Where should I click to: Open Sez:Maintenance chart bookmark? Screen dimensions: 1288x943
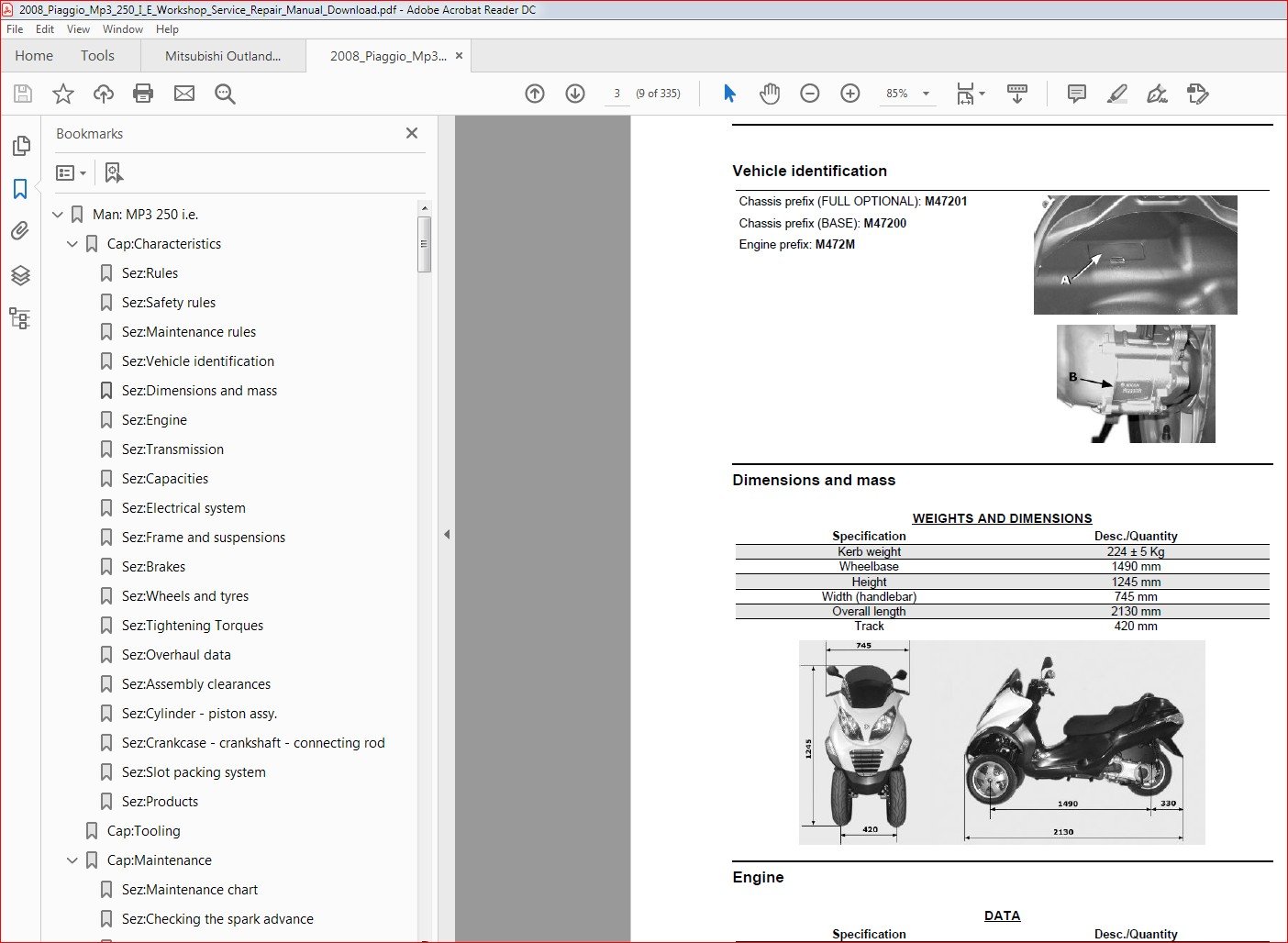point(190,890)
